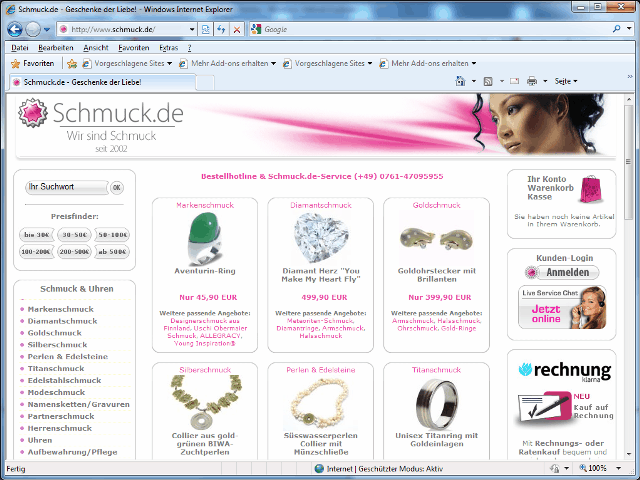Open search provider dropdown arrow
Image resolution: width=640 pixels, height=480 pixels.
629,29
